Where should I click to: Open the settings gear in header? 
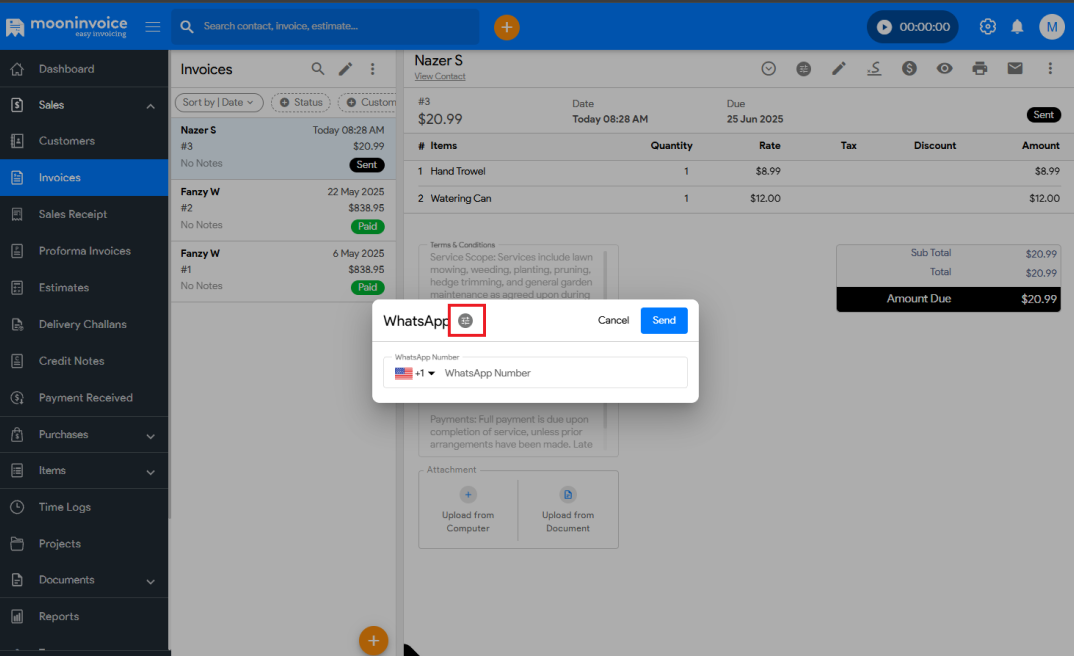click(x=987, y=27)
